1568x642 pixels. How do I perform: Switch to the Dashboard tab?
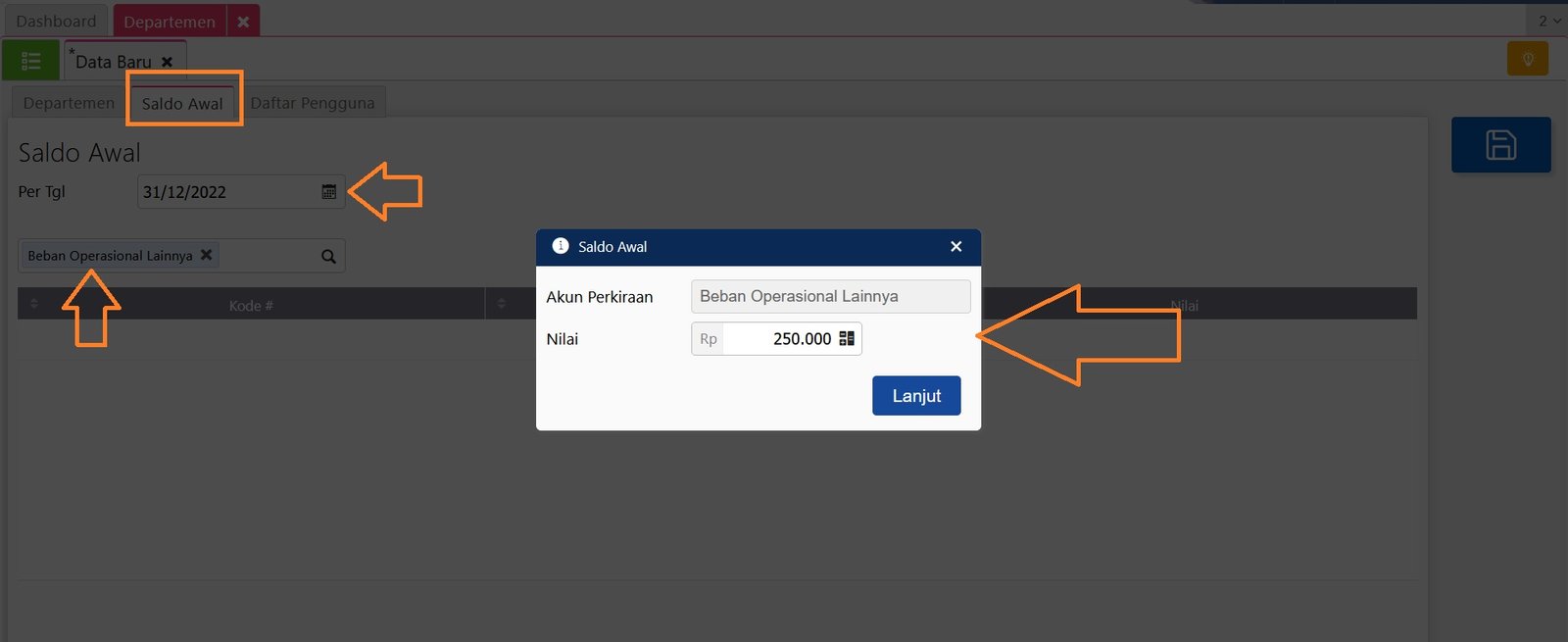[x=56, y=22]
